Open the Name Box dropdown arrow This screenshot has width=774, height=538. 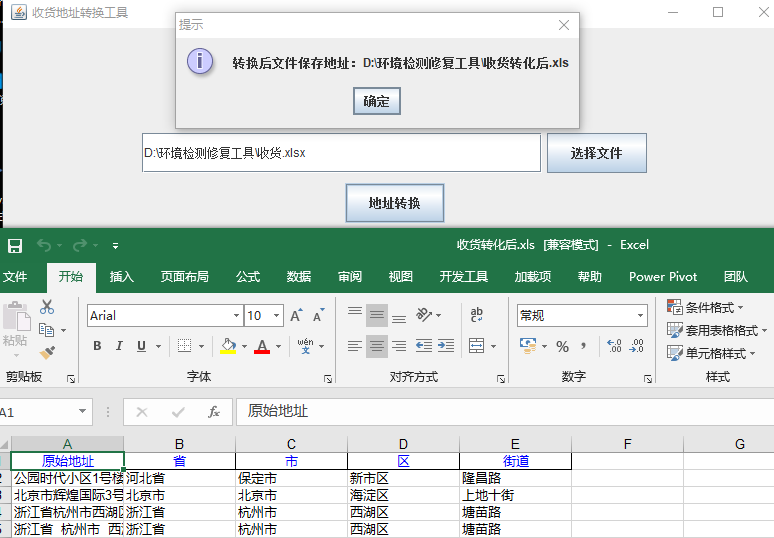pos(82,412)
